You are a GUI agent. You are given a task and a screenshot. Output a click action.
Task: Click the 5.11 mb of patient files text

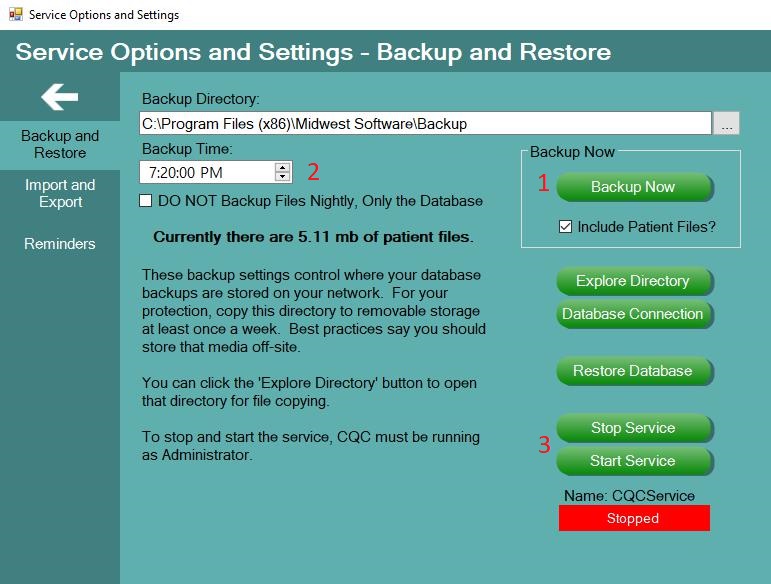[313, 237]
